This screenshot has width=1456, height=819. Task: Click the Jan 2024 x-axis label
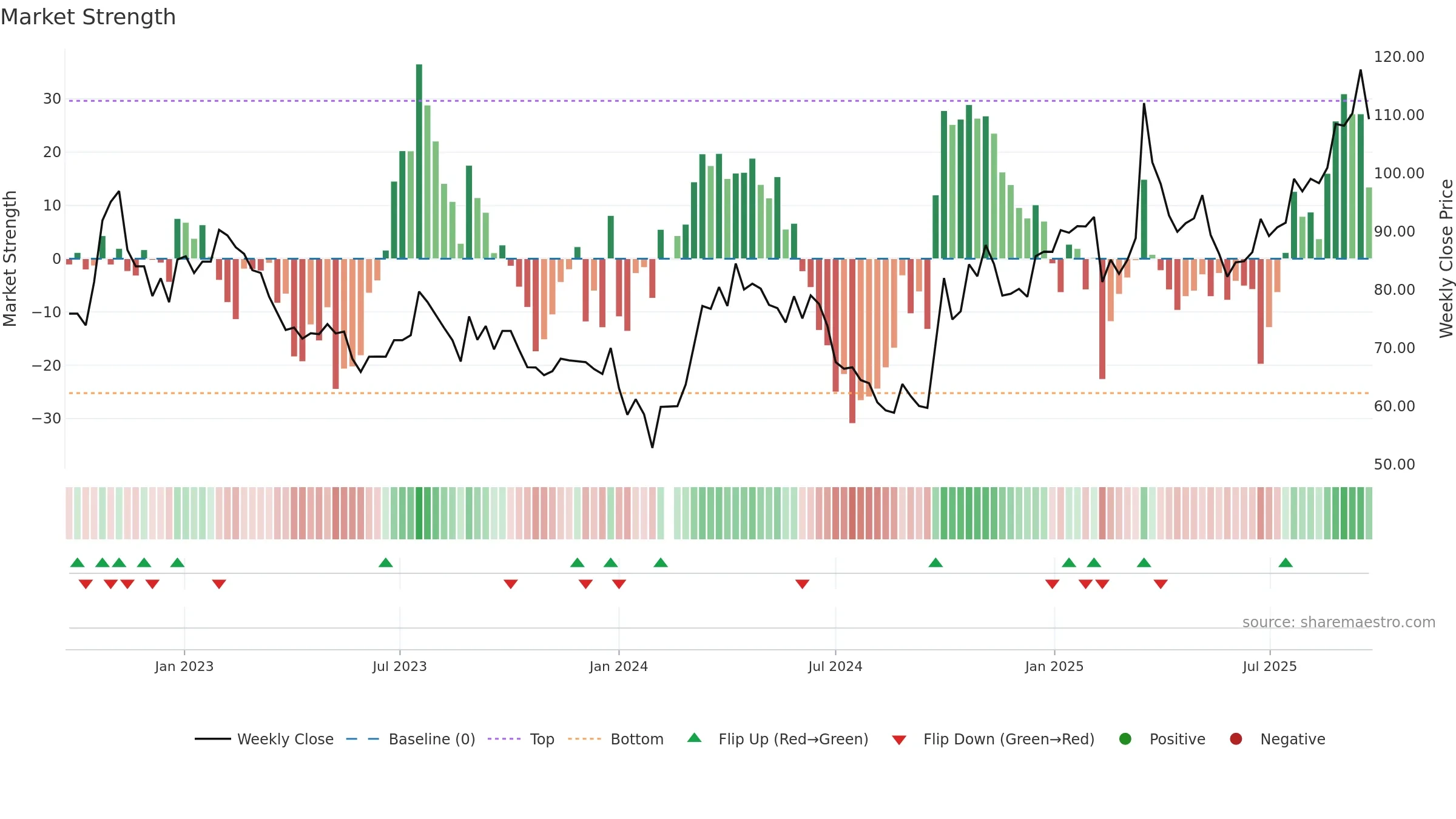click(x=619, y=666)
